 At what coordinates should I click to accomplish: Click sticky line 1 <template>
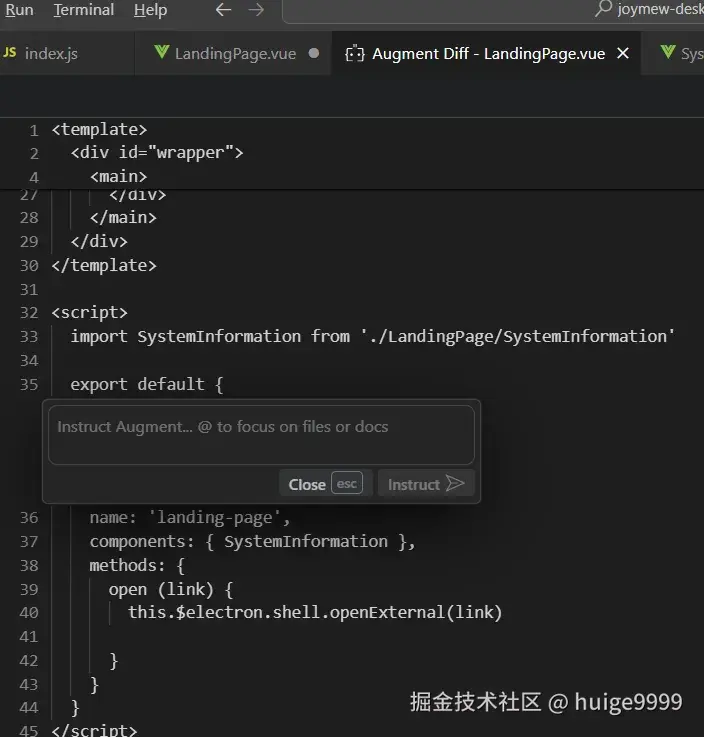99,129
